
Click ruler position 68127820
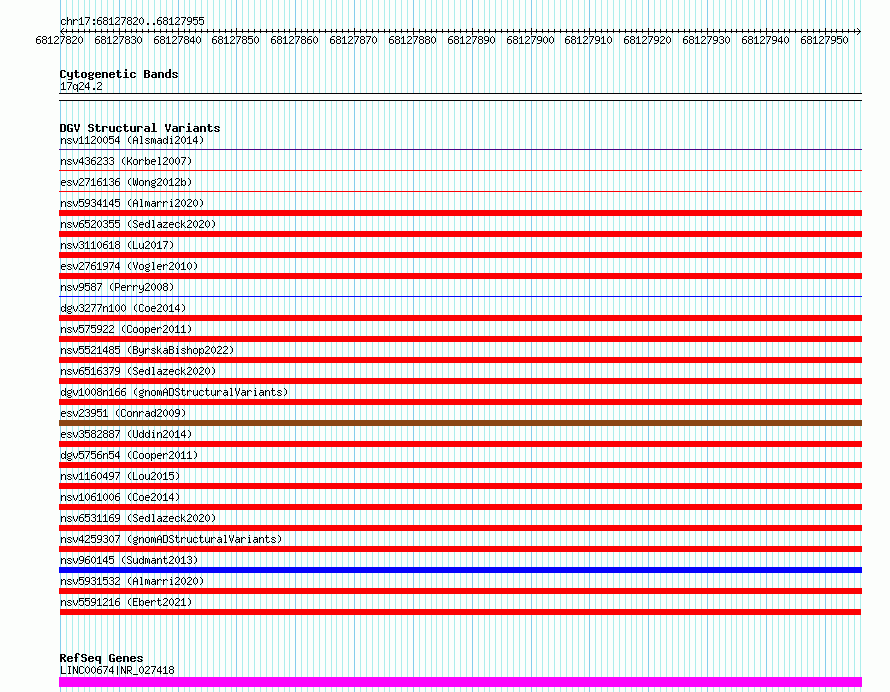[60, 40]
